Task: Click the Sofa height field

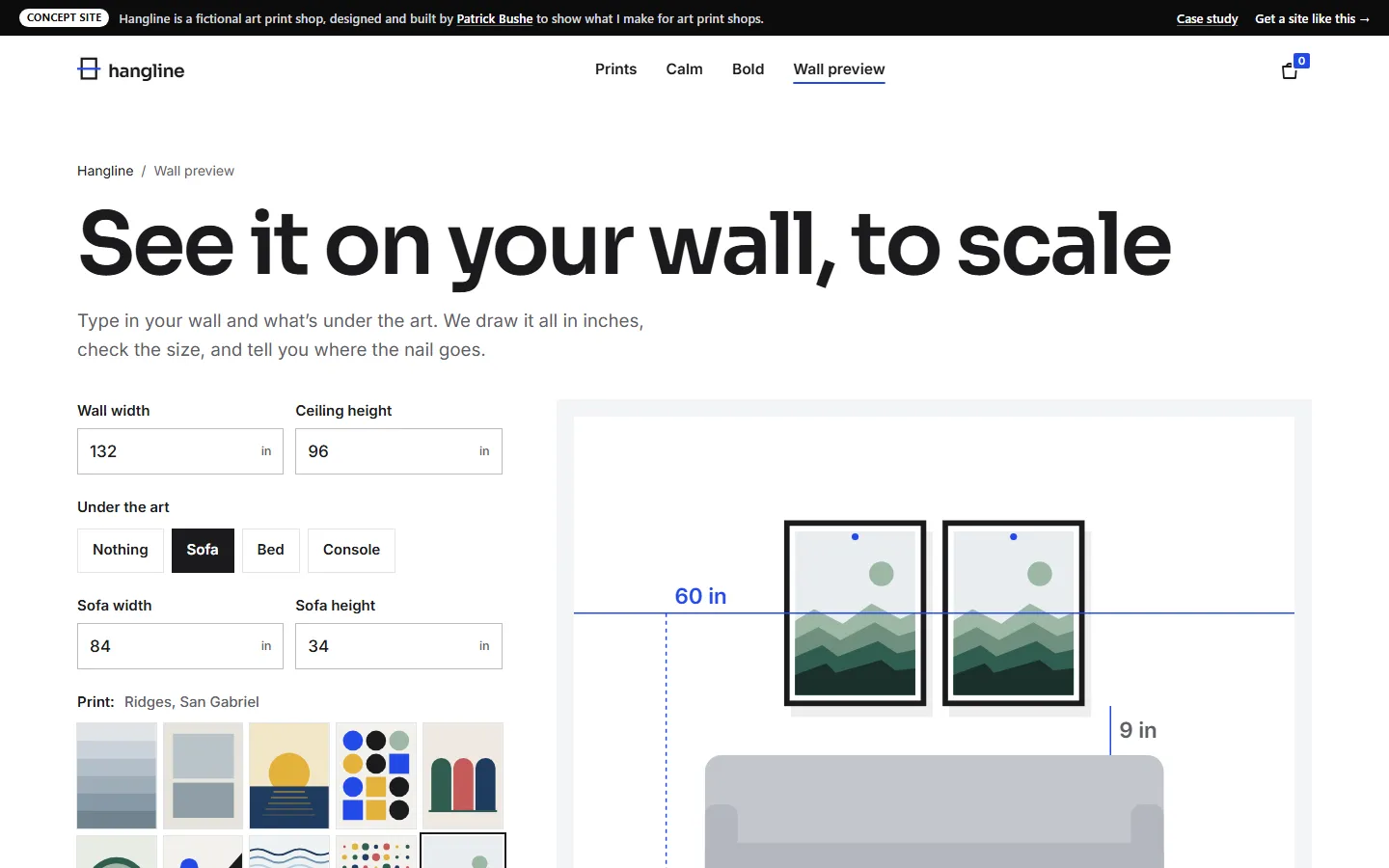Action: click(398, 646)
